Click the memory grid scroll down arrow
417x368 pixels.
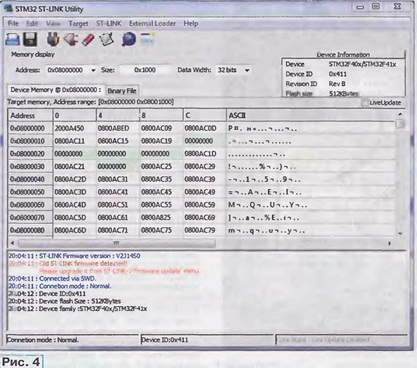400,233
